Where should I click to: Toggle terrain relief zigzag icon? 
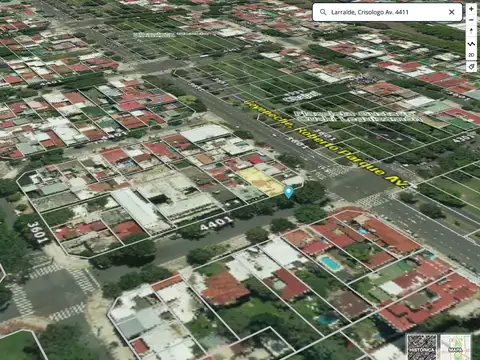(x=471, y=43)
